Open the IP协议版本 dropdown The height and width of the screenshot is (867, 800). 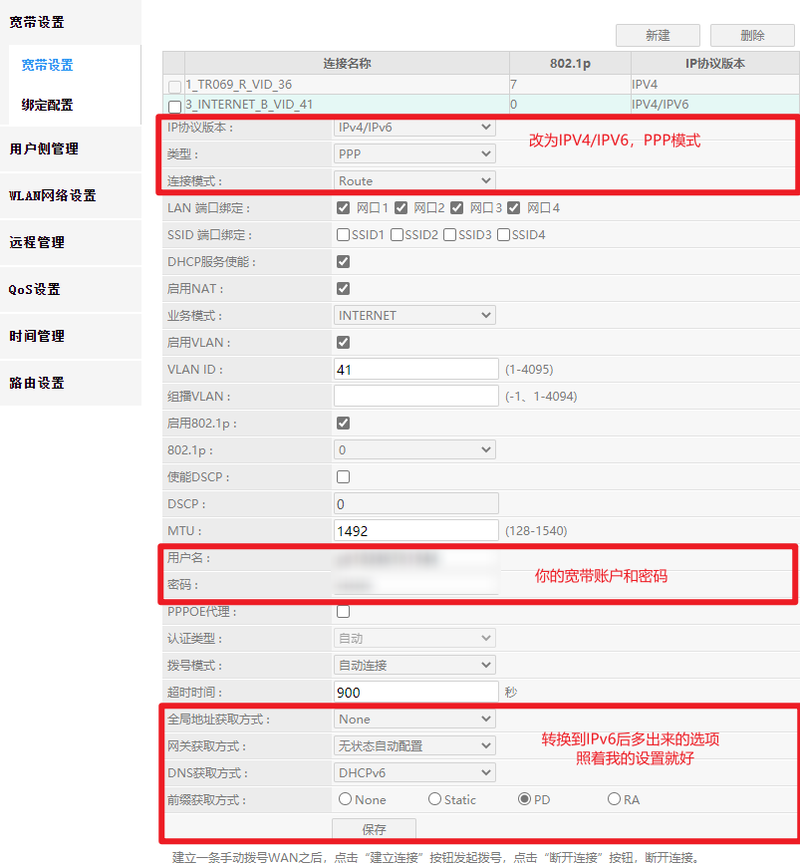[x=414, y=127]
